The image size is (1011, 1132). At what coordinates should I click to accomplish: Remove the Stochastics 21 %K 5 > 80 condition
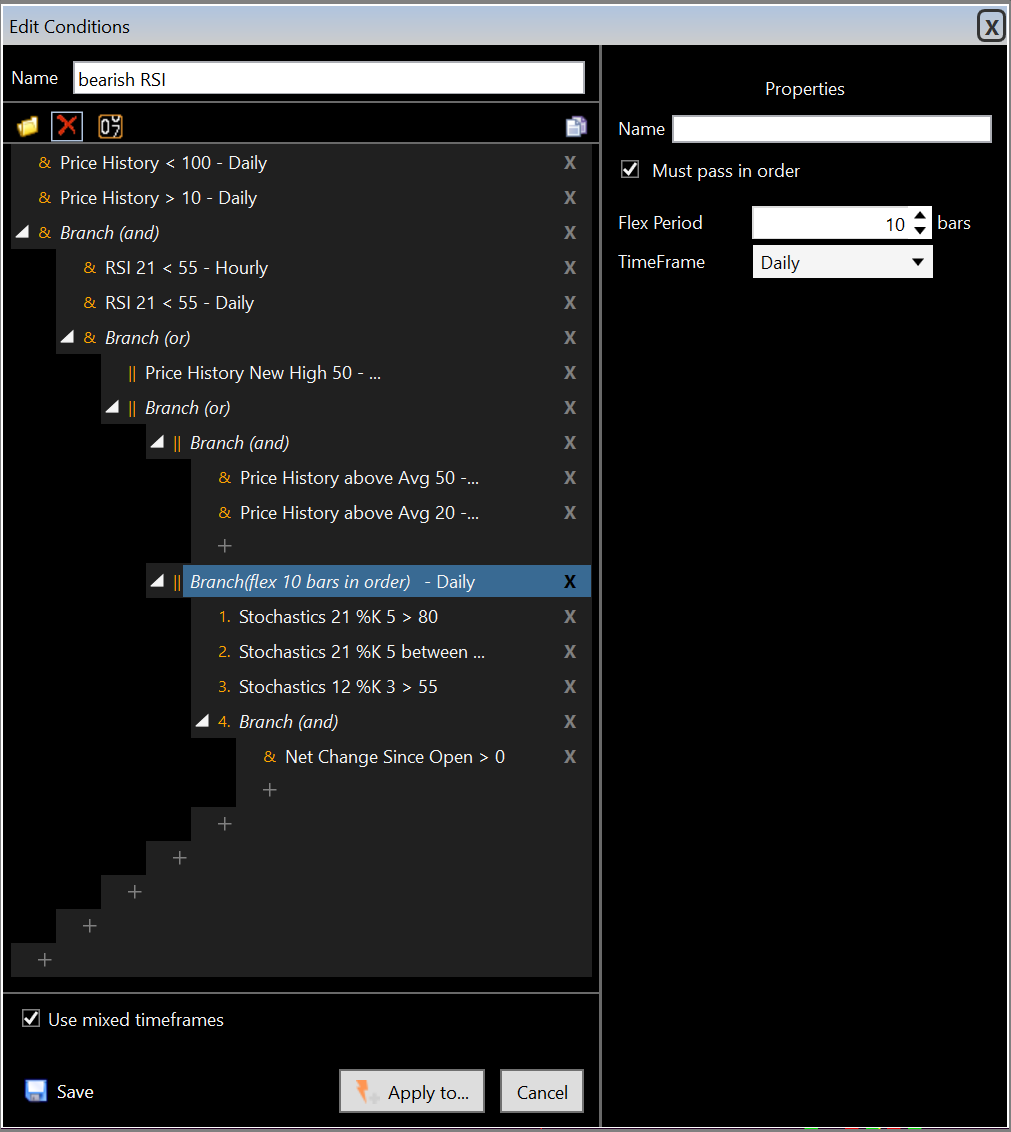(570, 617)
